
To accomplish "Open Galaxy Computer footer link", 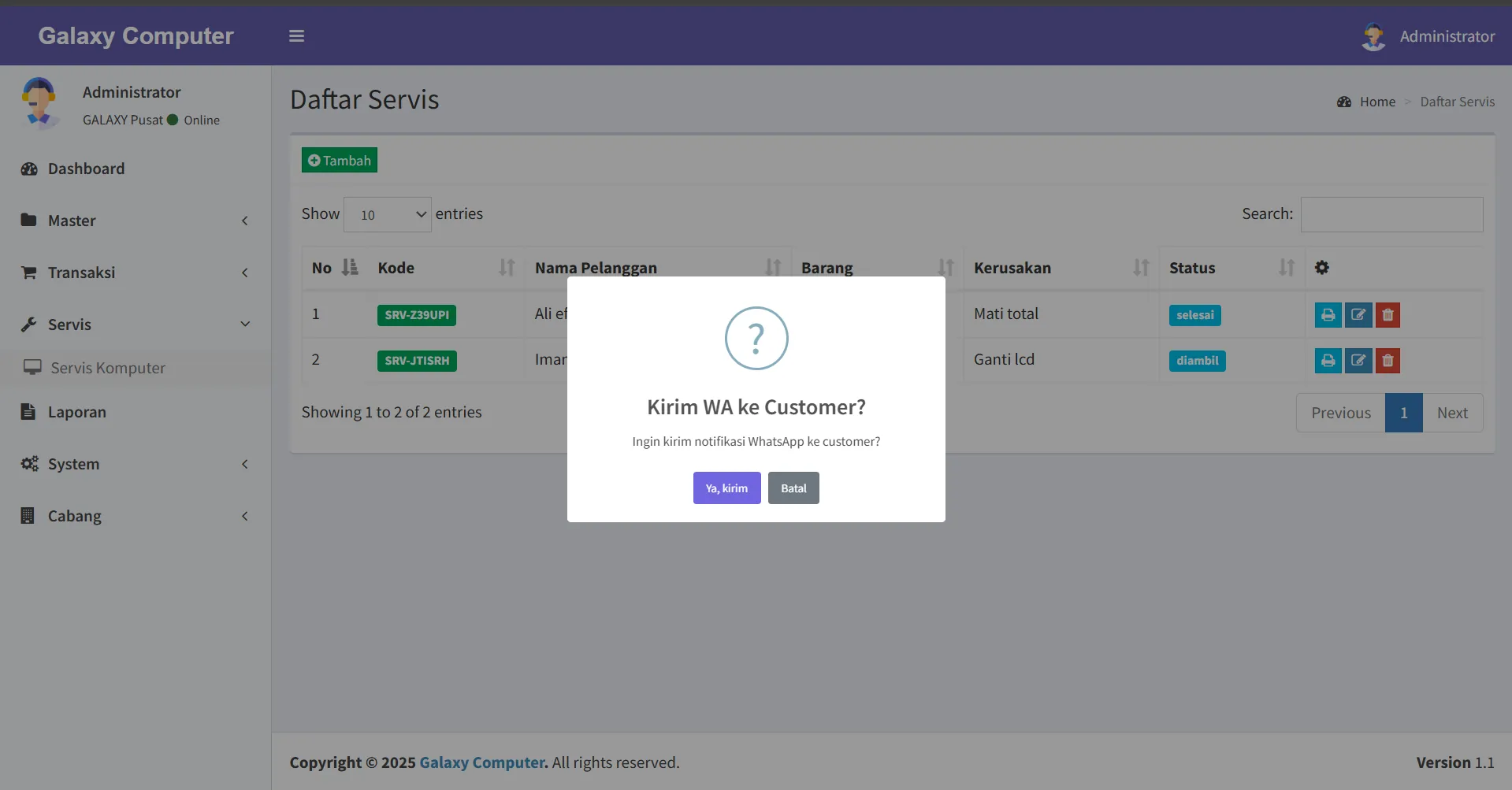I will [x=484, y=762].
